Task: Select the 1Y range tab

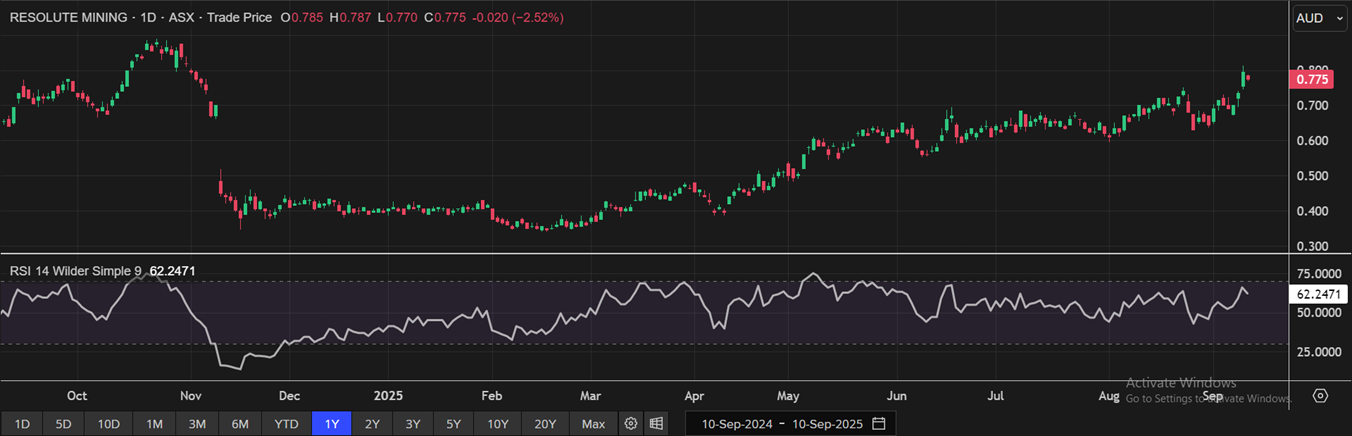Action: point(331,424)
